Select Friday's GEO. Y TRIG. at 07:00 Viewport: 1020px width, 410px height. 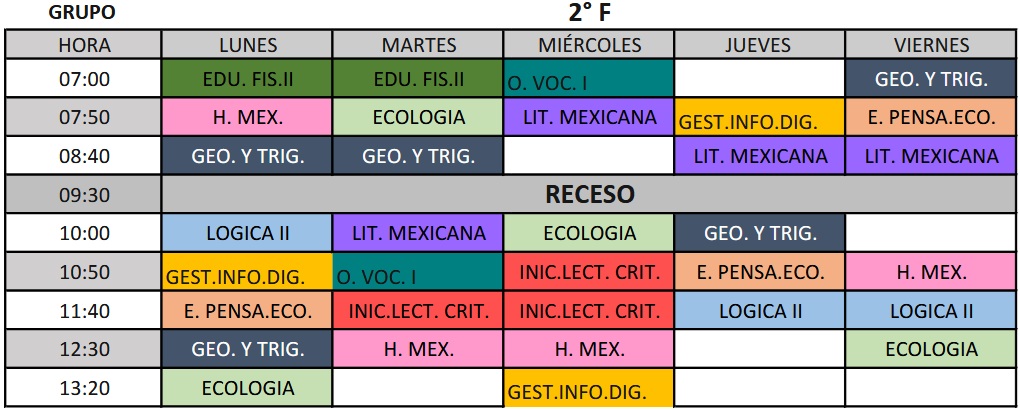(931, 79)
